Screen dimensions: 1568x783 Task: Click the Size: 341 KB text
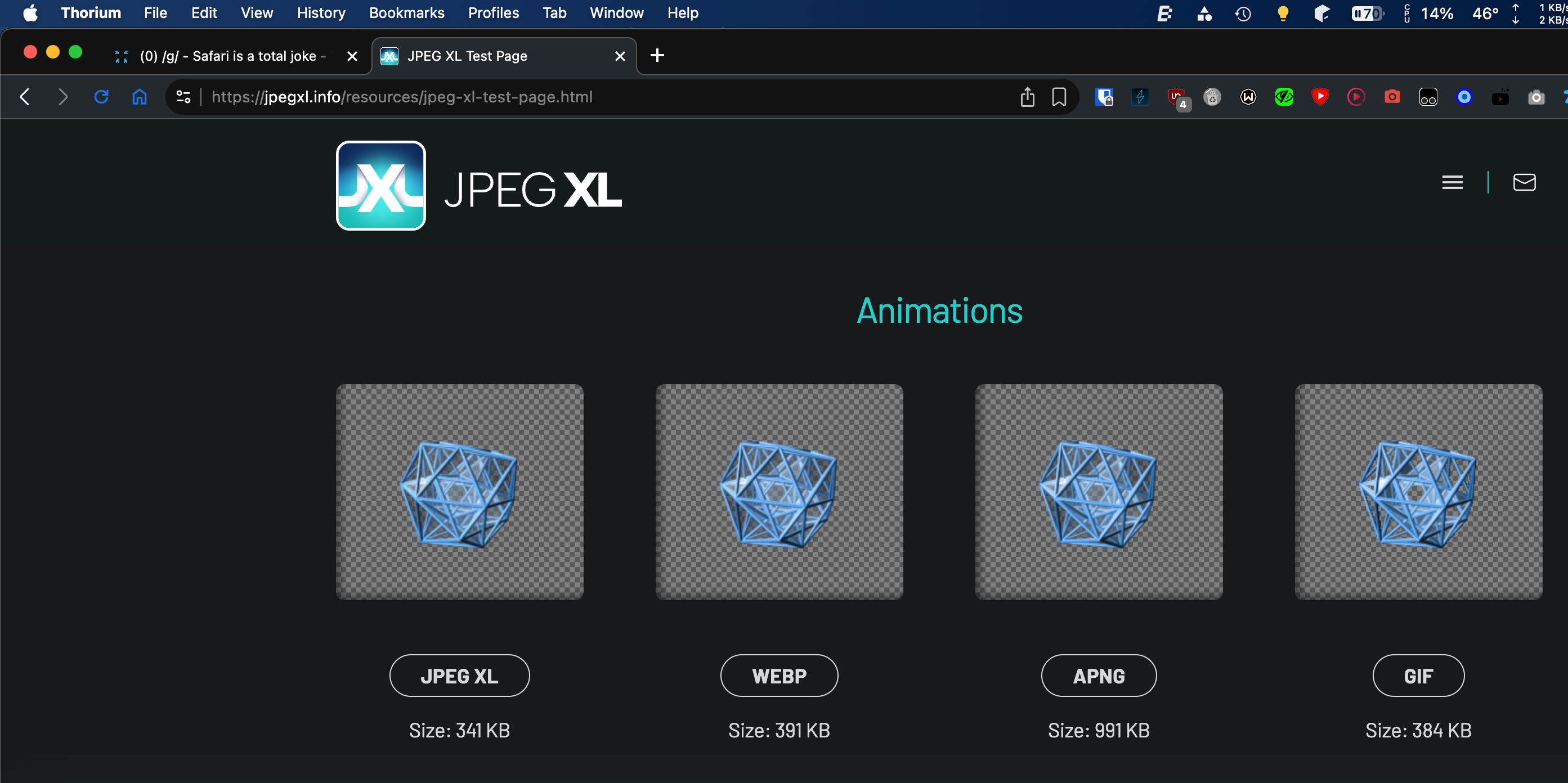click(x=460, y=730)
